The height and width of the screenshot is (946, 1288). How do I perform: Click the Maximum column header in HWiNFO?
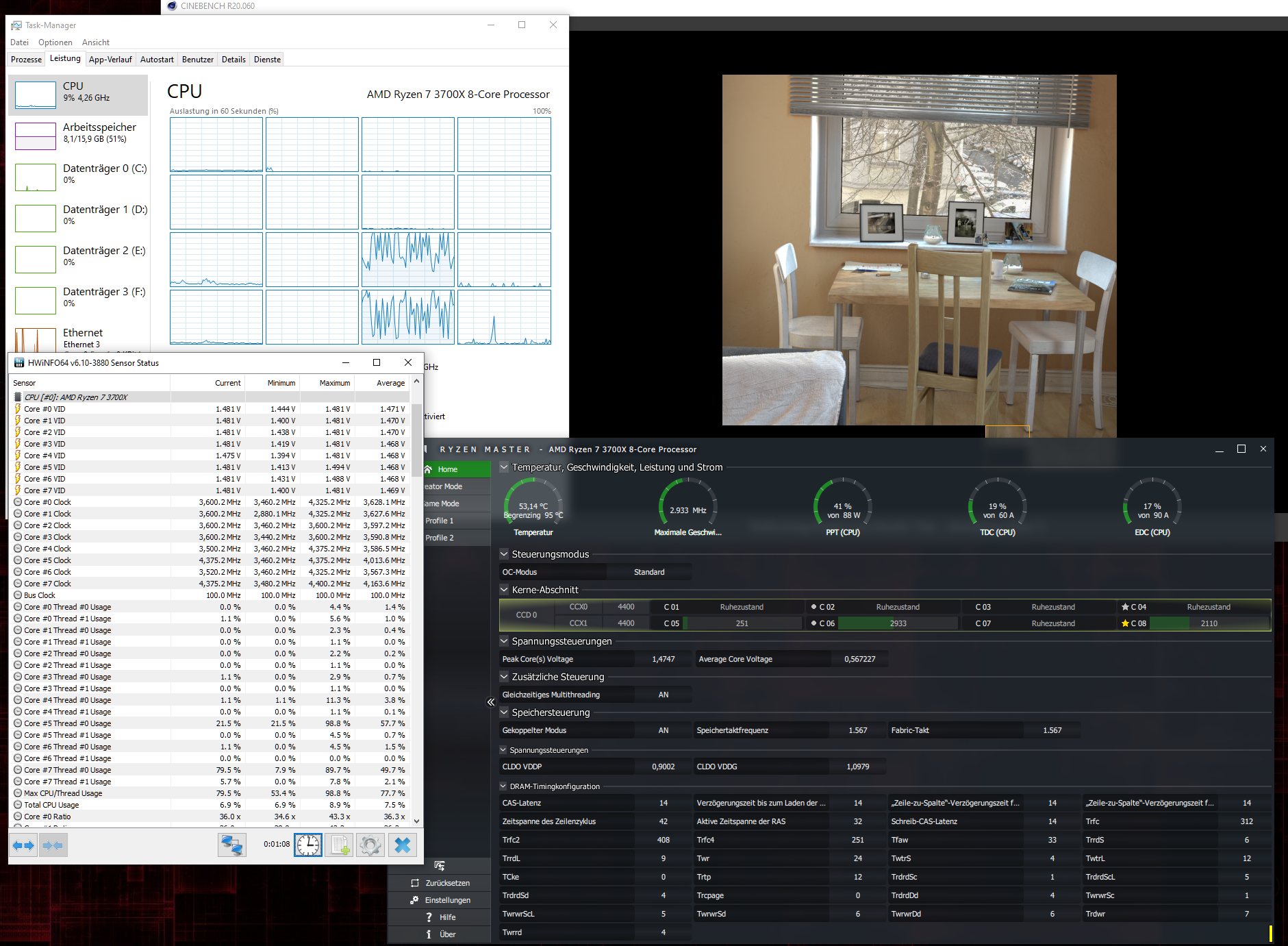coord(327,383)
